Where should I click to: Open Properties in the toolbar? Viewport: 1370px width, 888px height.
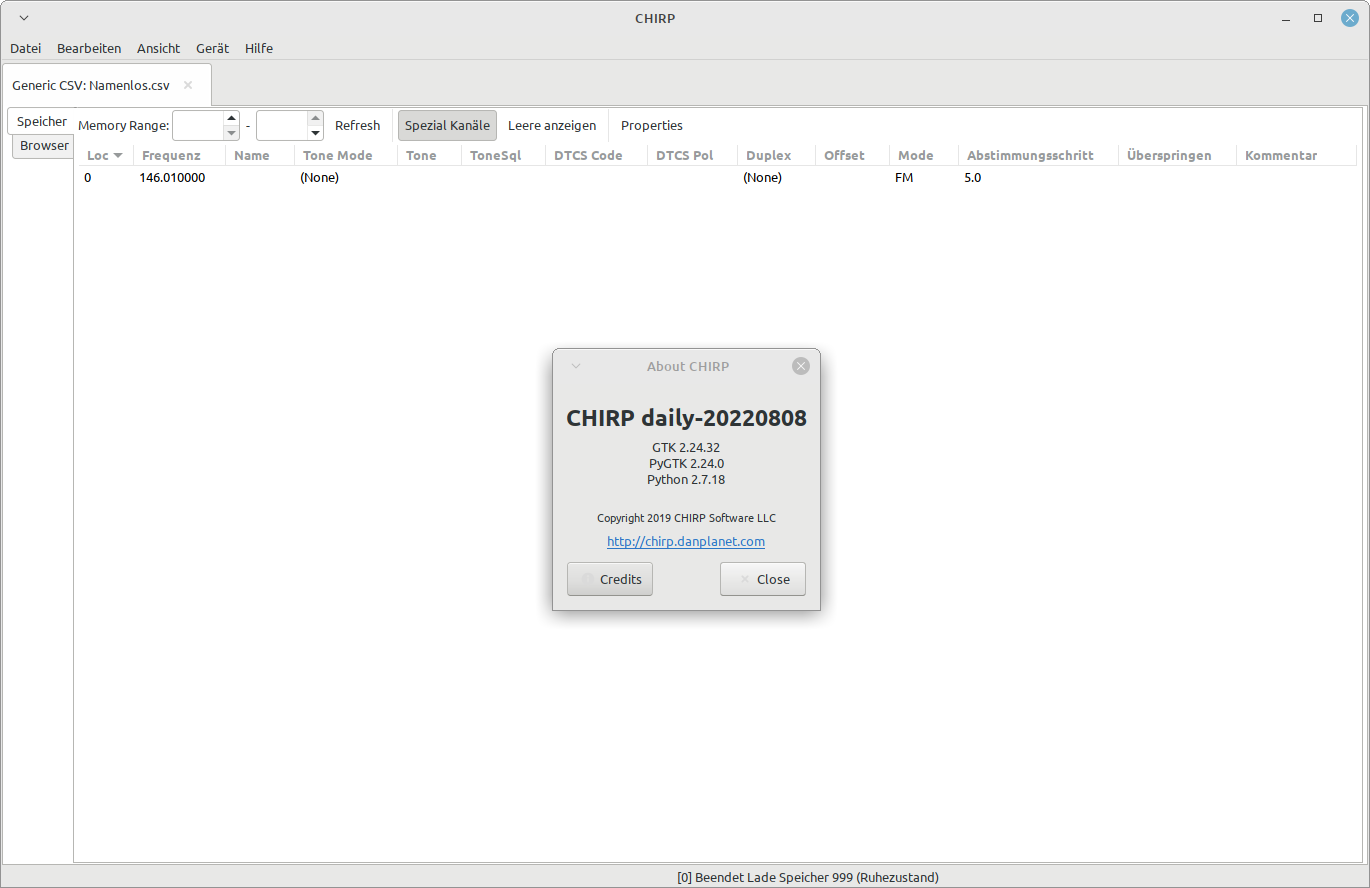pyautogui.click(x=652, y=126)
